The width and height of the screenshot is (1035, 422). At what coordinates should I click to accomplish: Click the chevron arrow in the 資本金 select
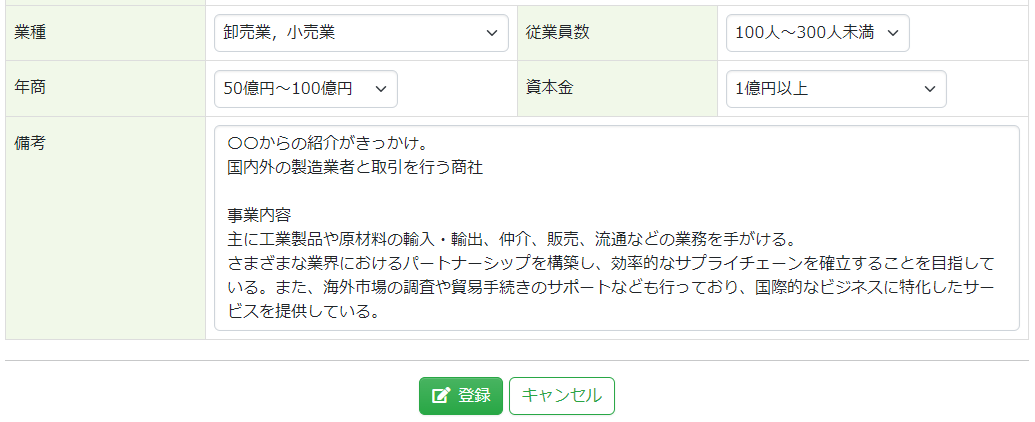928,89
